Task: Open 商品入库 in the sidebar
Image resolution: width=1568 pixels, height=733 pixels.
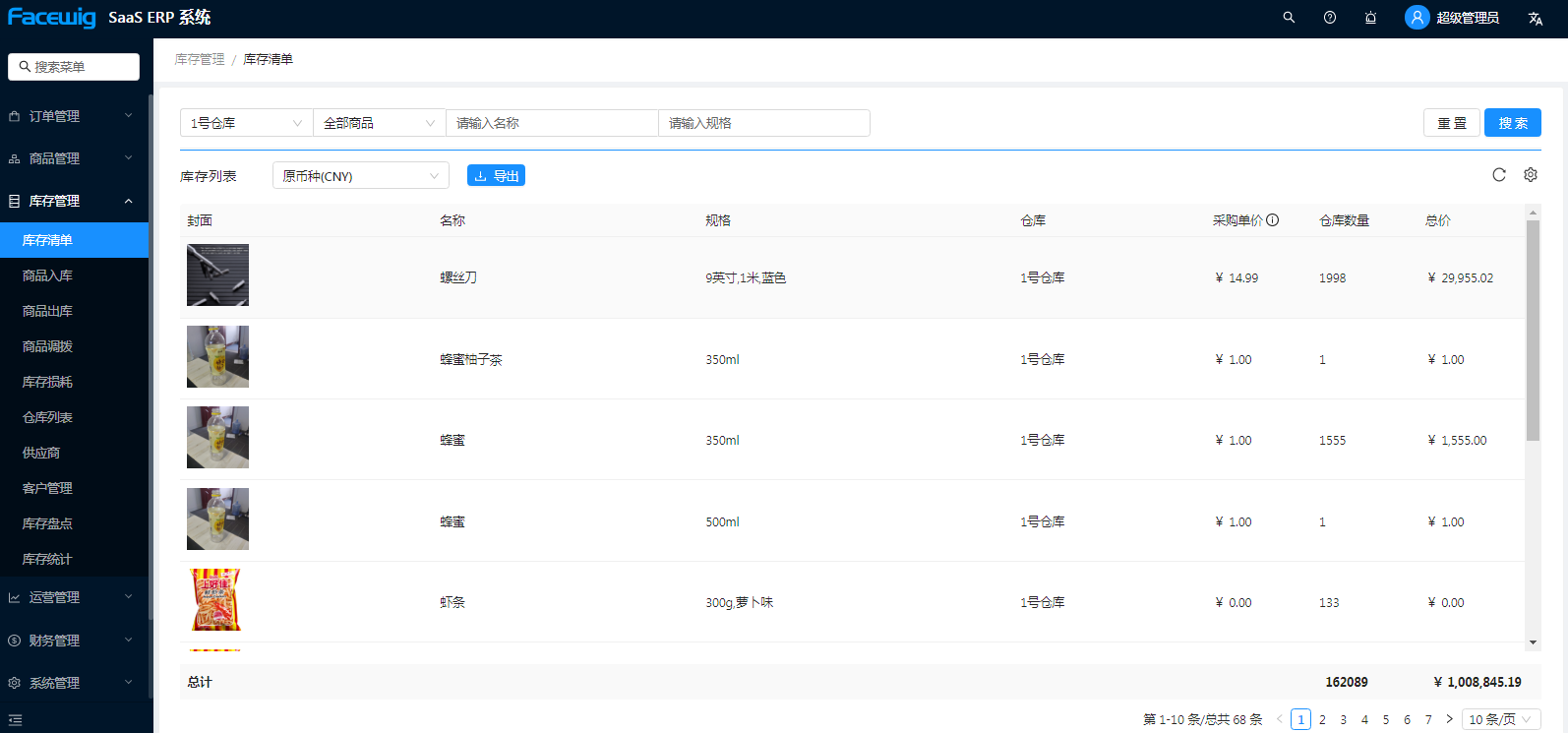Action: click(48, 275)
